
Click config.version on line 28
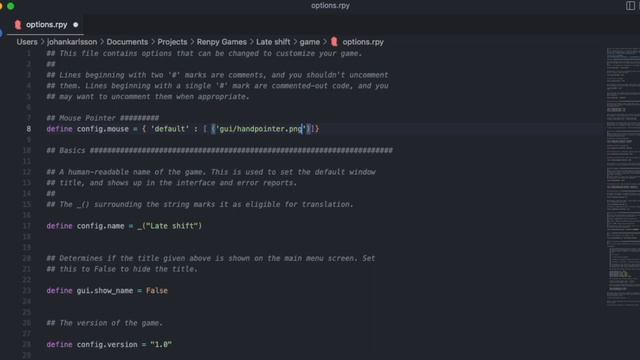point(107,344)
